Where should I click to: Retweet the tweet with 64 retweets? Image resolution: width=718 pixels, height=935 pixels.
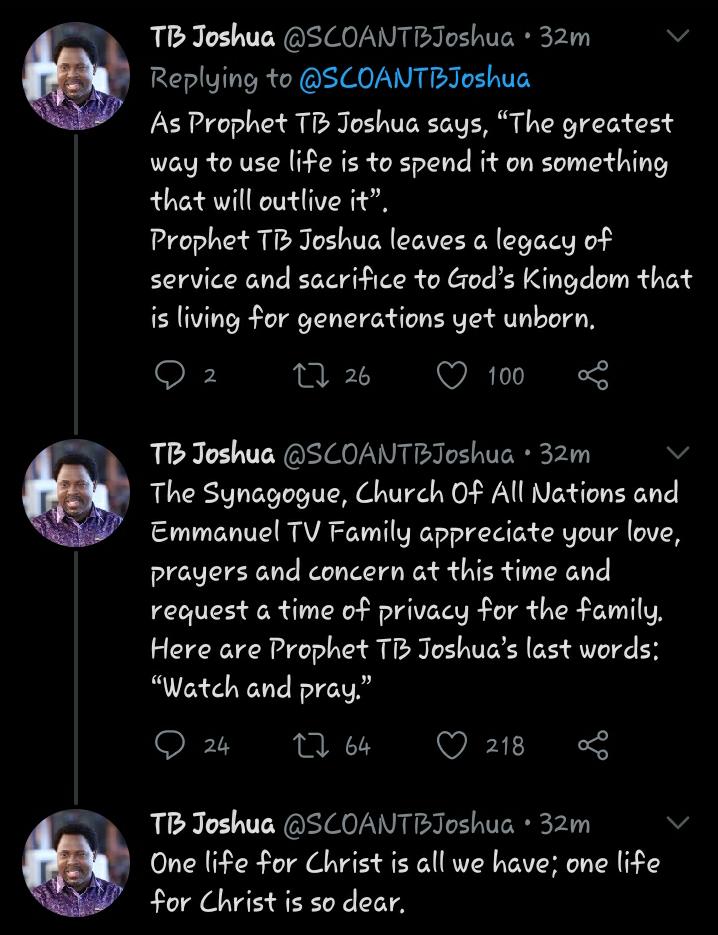tap(303, 745)
